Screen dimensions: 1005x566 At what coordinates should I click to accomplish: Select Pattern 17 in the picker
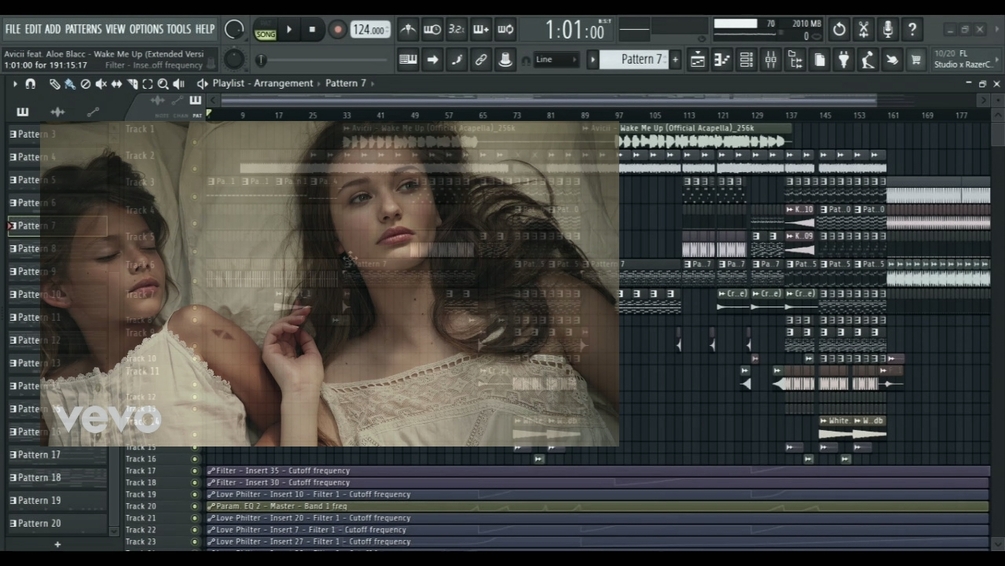click(x=57, y=454)
